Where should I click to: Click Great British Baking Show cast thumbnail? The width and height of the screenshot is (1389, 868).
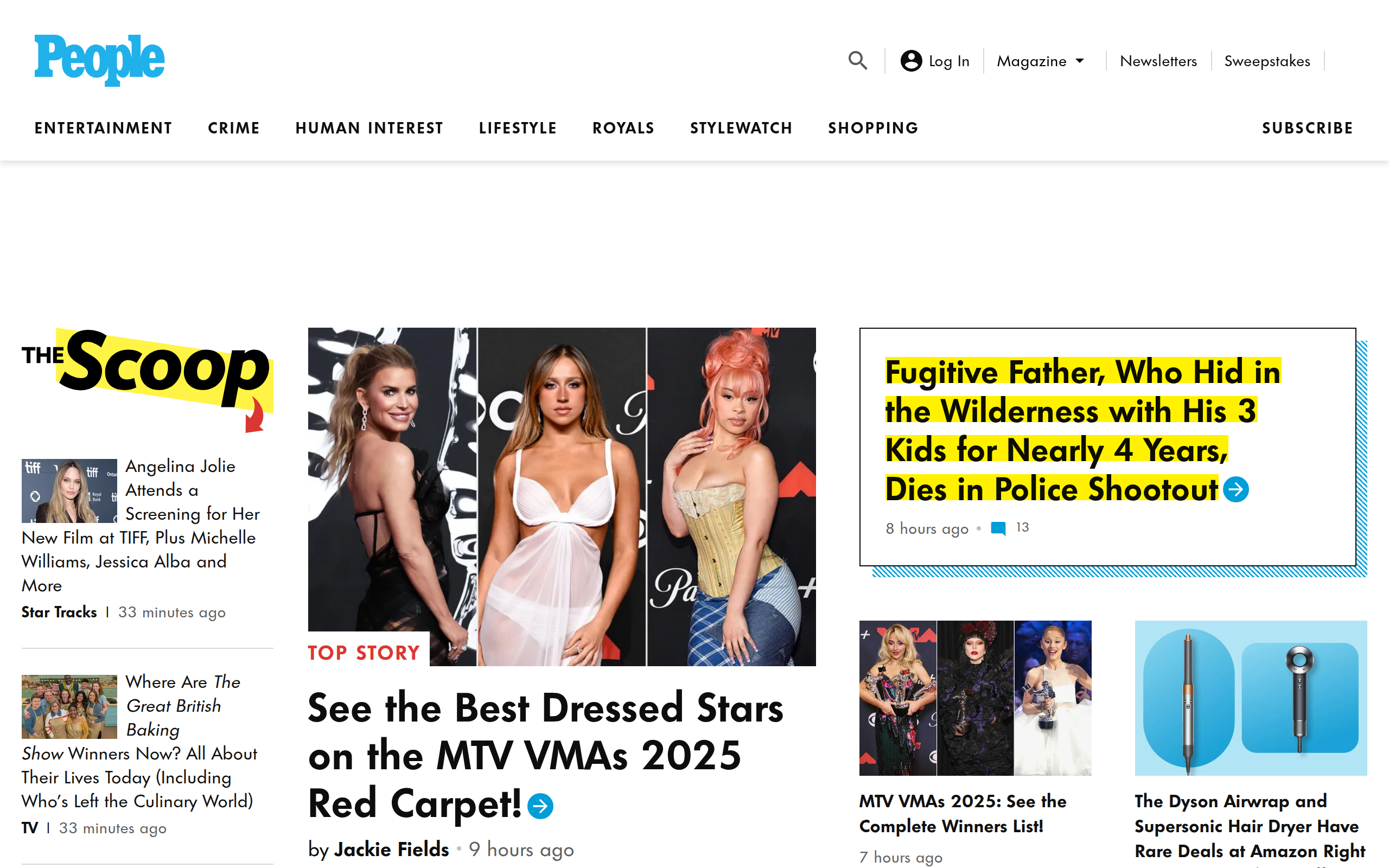tap(69, 707)
